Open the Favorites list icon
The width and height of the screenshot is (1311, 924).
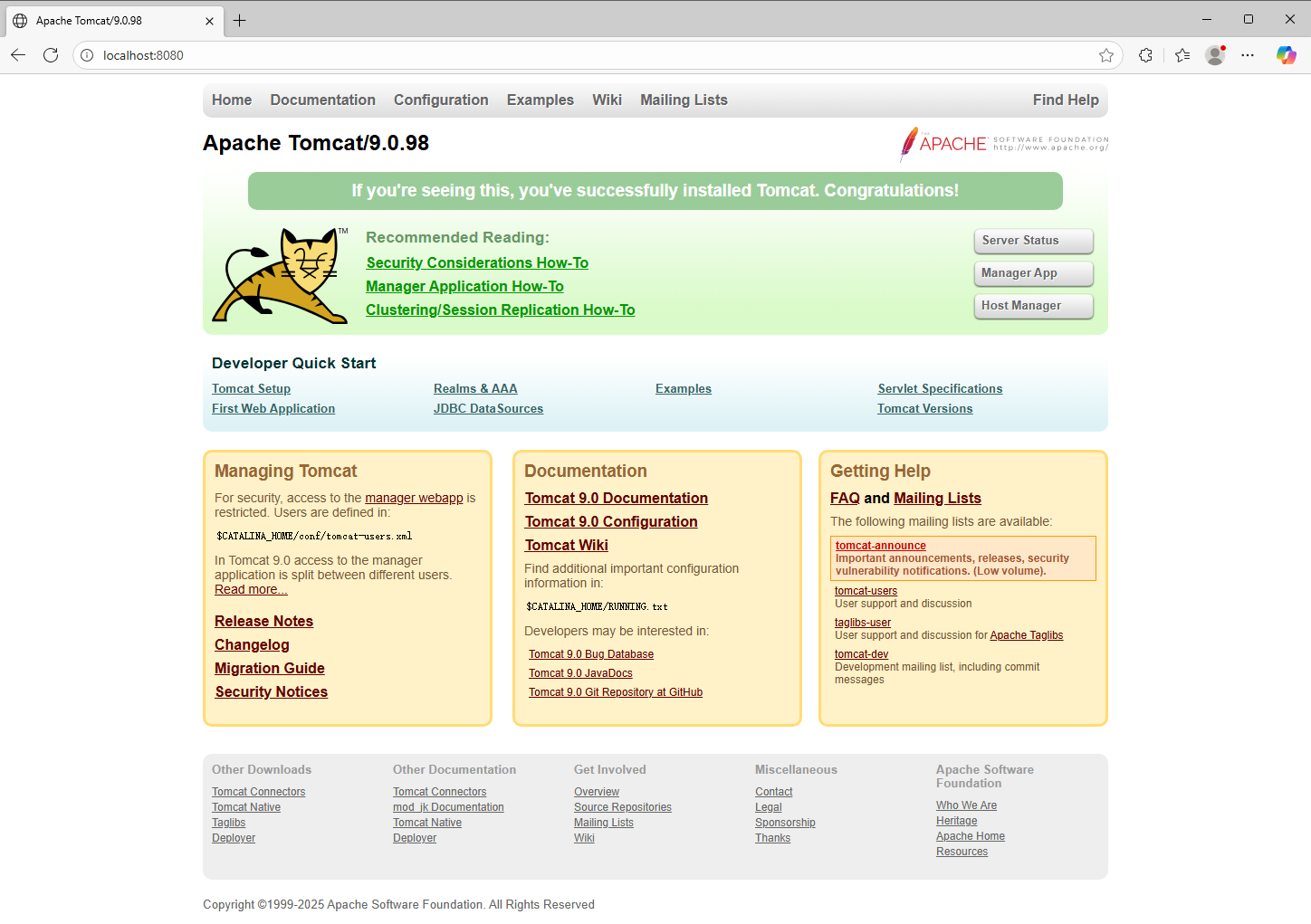tap(1182, 55)
